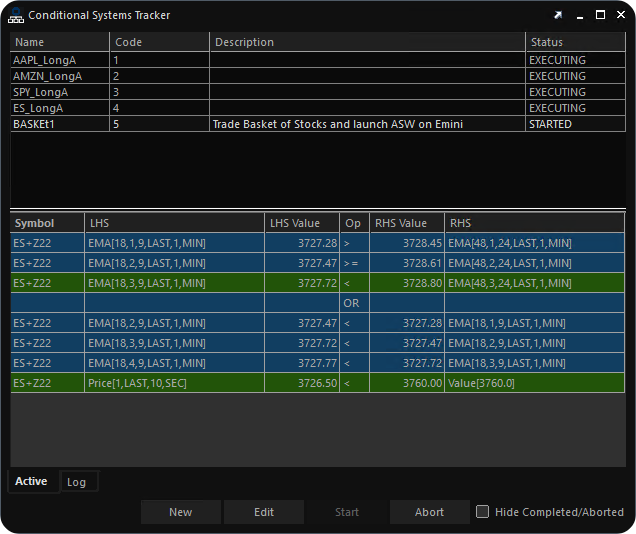This screenshot has height=534, width=636.
Task: Select the SPY_LongA system row
Action: (x=318, y=92)
